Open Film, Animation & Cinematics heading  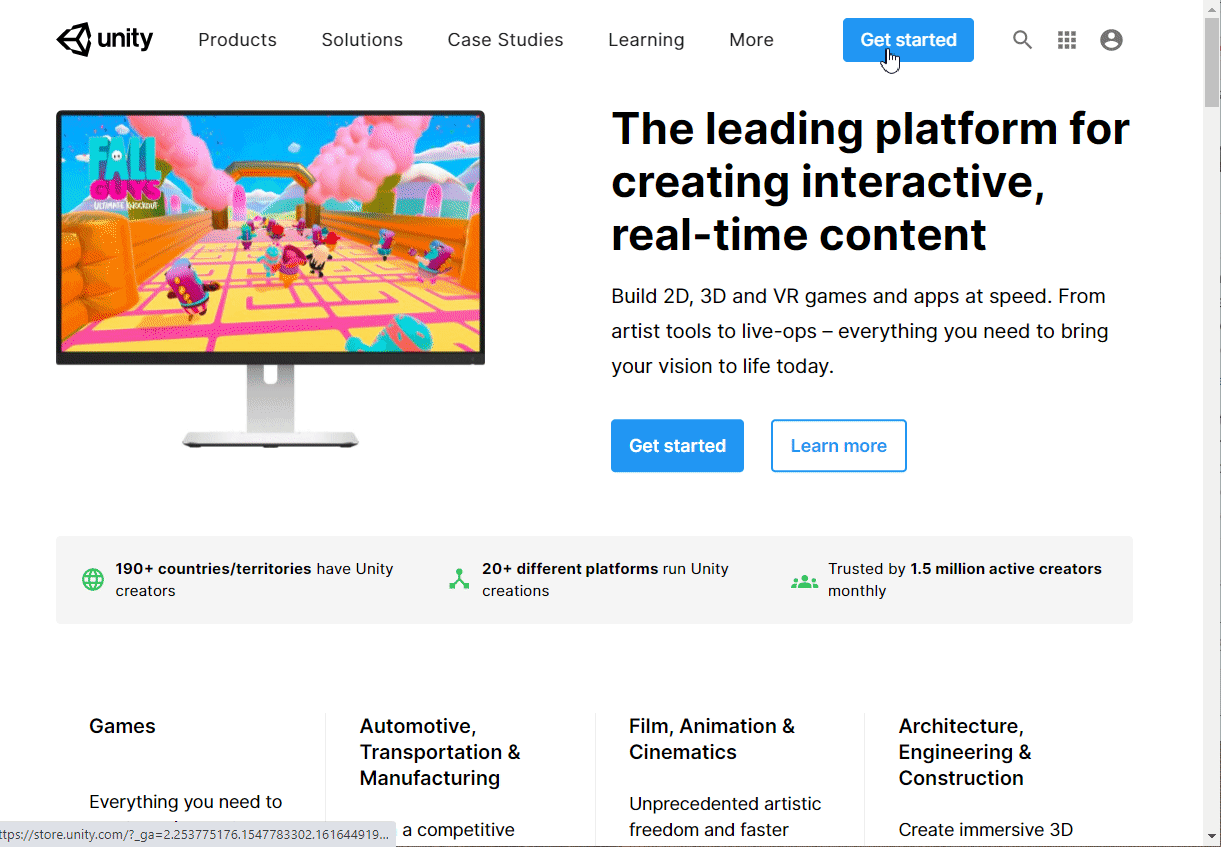[x=712, y=739]
